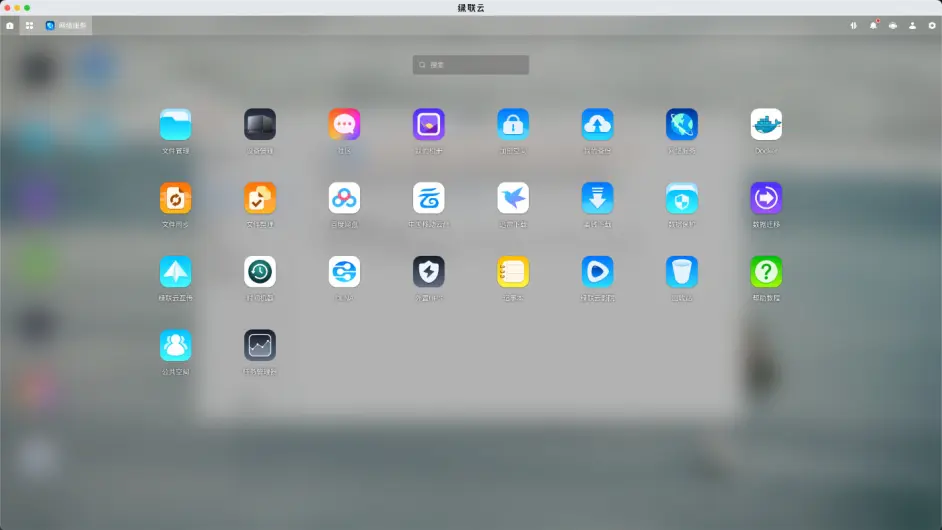This screenshot has width=942, height=530.
Task: Click the app grid launcher button
Action: tap(29, 25)
